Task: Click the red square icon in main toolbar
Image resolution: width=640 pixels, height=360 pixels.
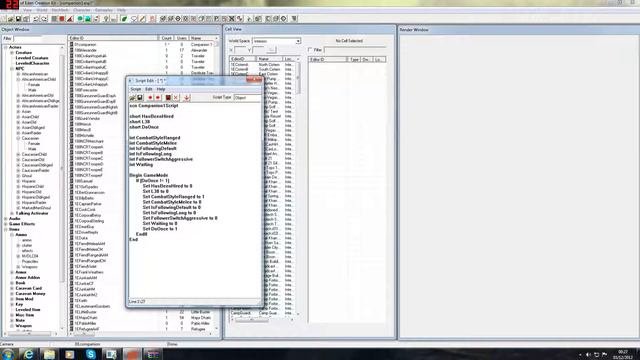Action: pyautogui.click(x=62, y=19)
